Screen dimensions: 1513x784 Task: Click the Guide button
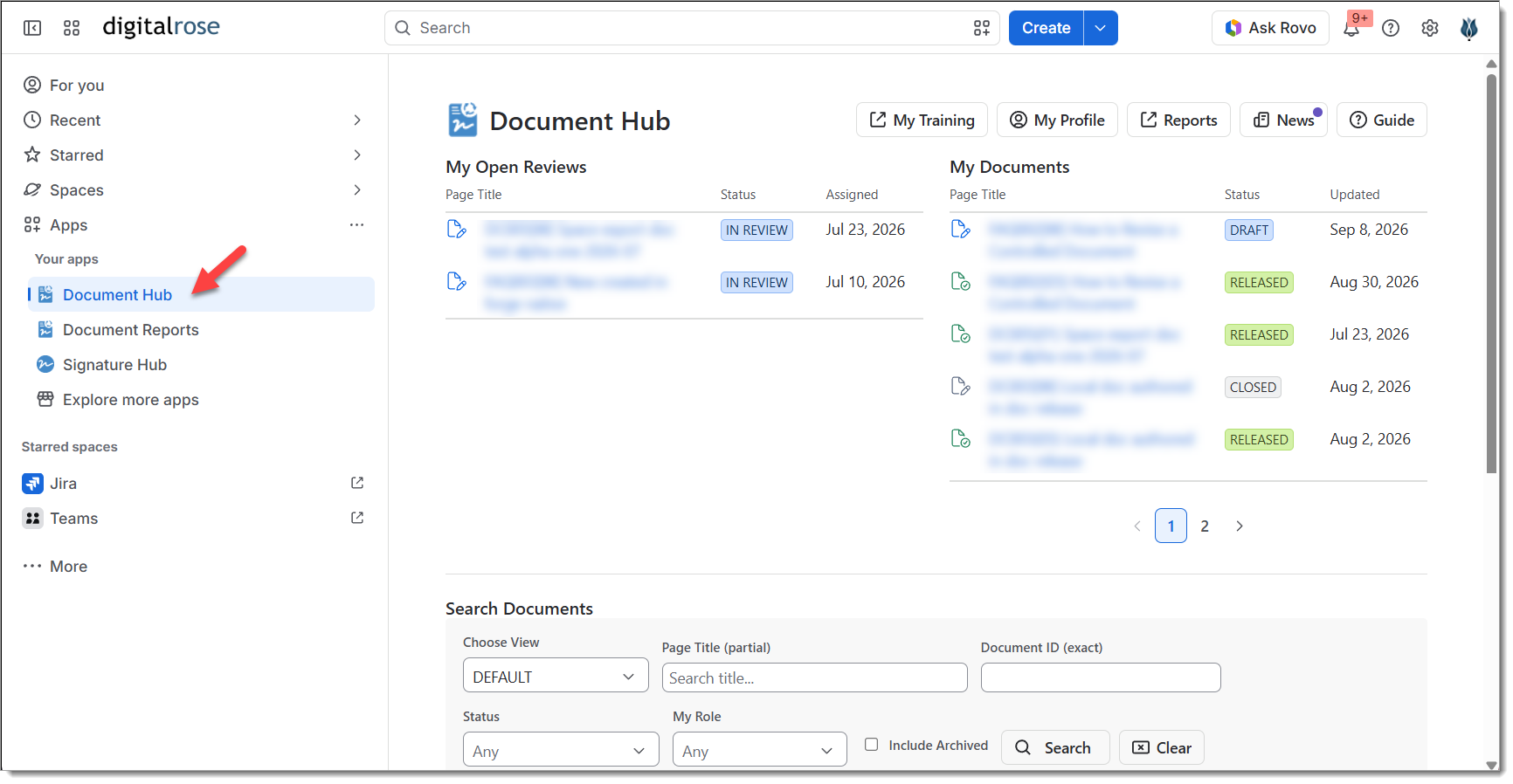pyautogui.click(x=1381, y=120)
